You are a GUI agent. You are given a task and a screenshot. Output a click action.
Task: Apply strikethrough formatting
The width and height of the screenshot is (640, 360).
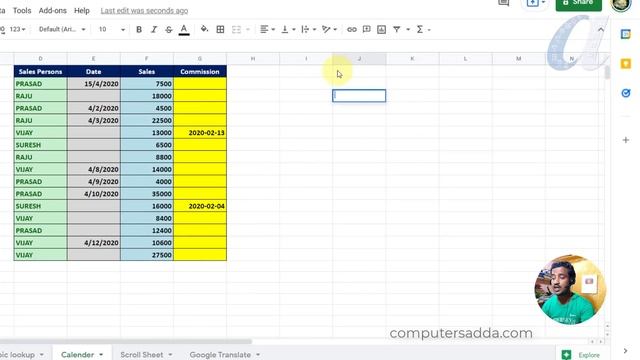pos(169,29)
